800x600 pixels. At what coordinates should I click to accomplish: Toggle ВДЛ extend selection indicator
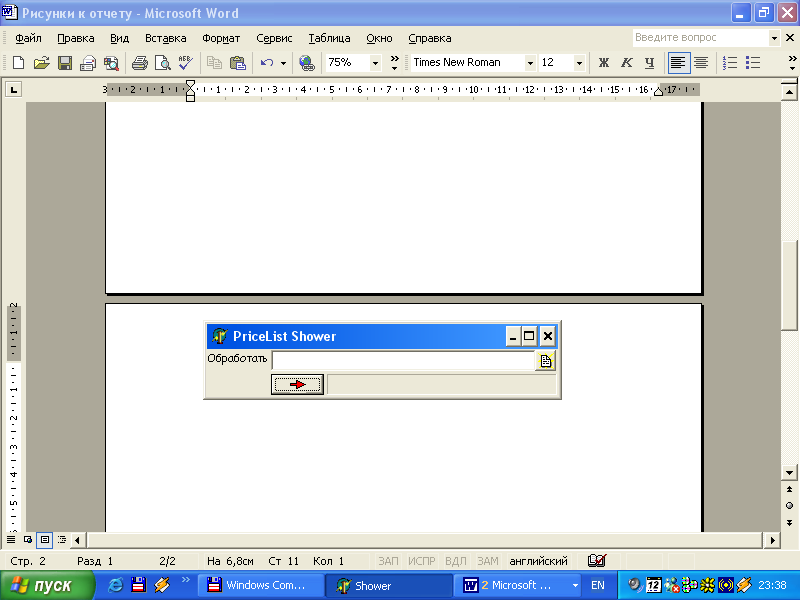(x=456, y=561)
